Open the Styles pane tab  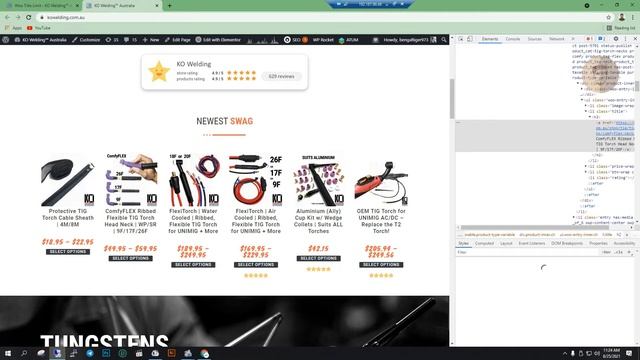point(463,243)
